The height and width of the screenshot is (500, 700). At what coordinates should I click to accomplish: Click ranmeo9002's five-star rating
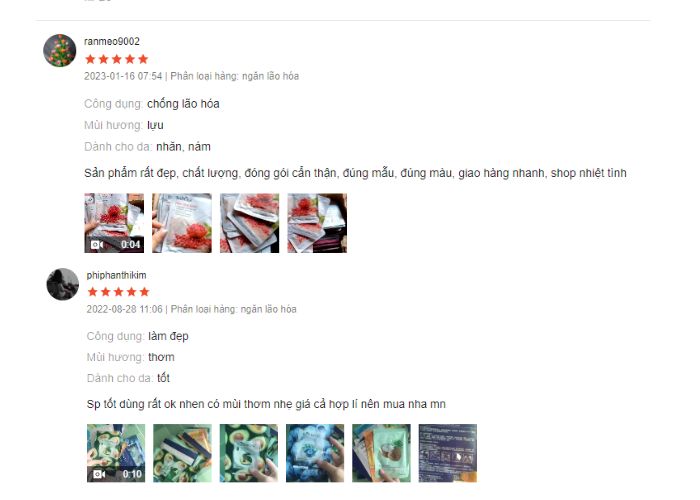(x=117, y=59)
